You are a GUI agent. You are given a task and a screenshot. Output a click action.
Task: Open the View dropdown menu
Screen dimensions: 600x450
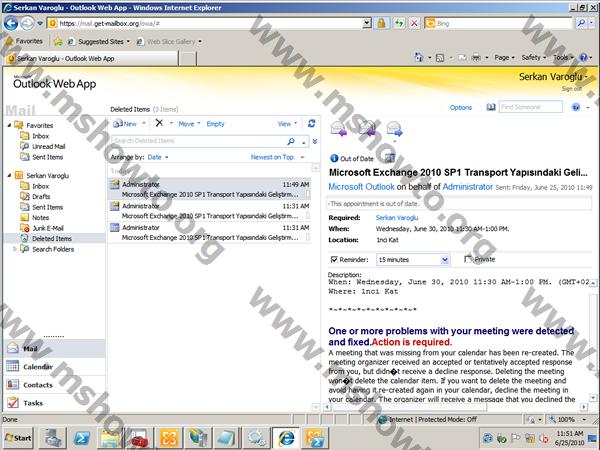287,124
